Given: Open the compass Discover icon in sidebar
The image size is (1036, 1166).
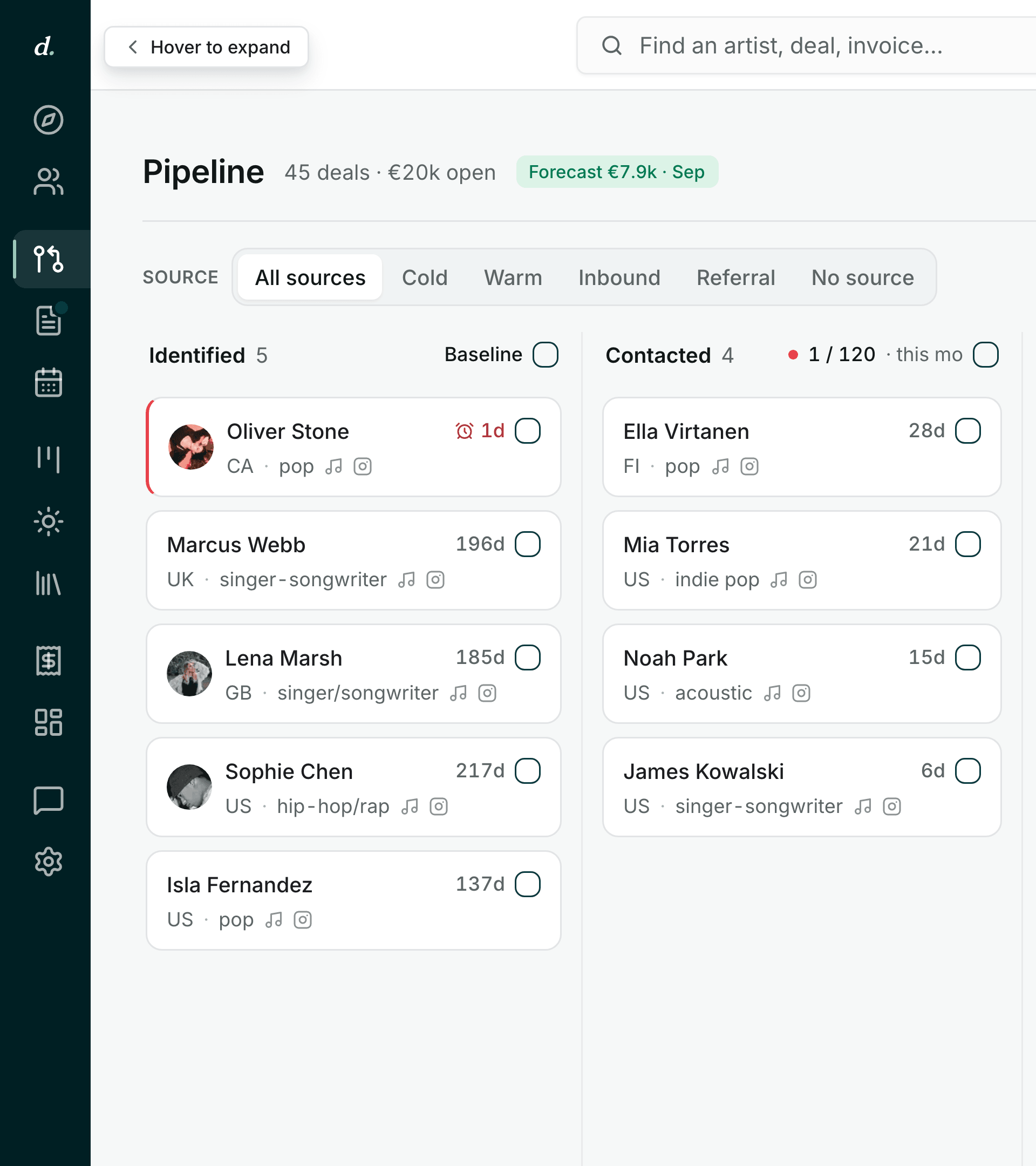Looking at the screenshot, I should click(49, 120).
